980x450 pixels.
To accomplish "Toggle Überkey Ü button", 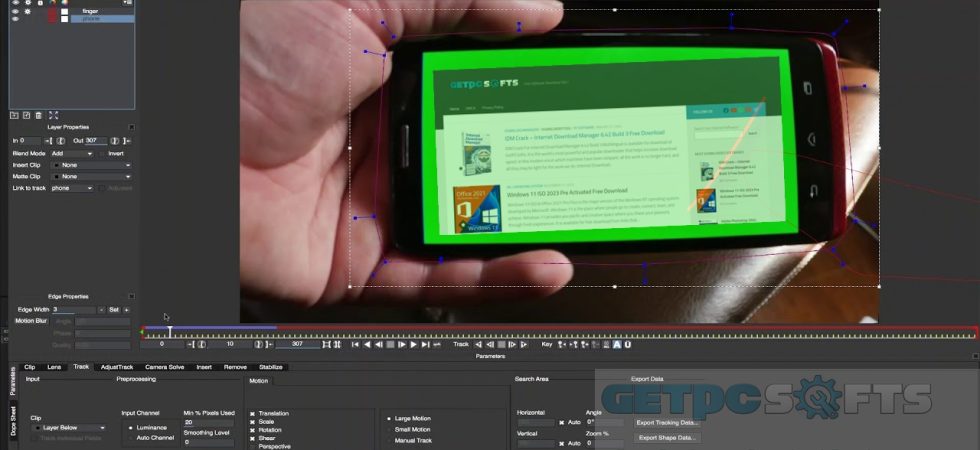I will pos(628,344).
